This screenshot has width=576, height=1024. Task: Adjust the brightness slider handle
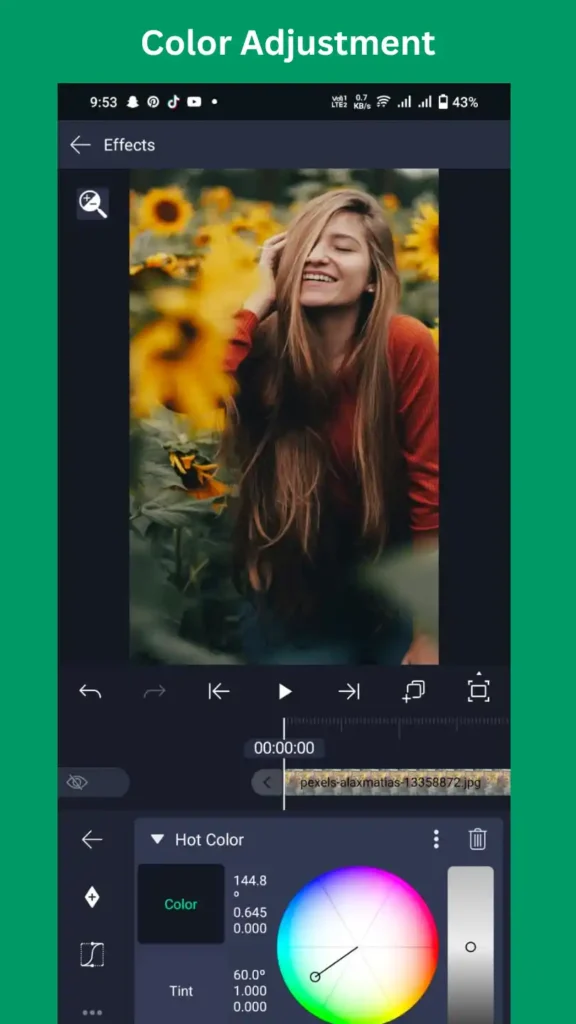tap(471, 947)
